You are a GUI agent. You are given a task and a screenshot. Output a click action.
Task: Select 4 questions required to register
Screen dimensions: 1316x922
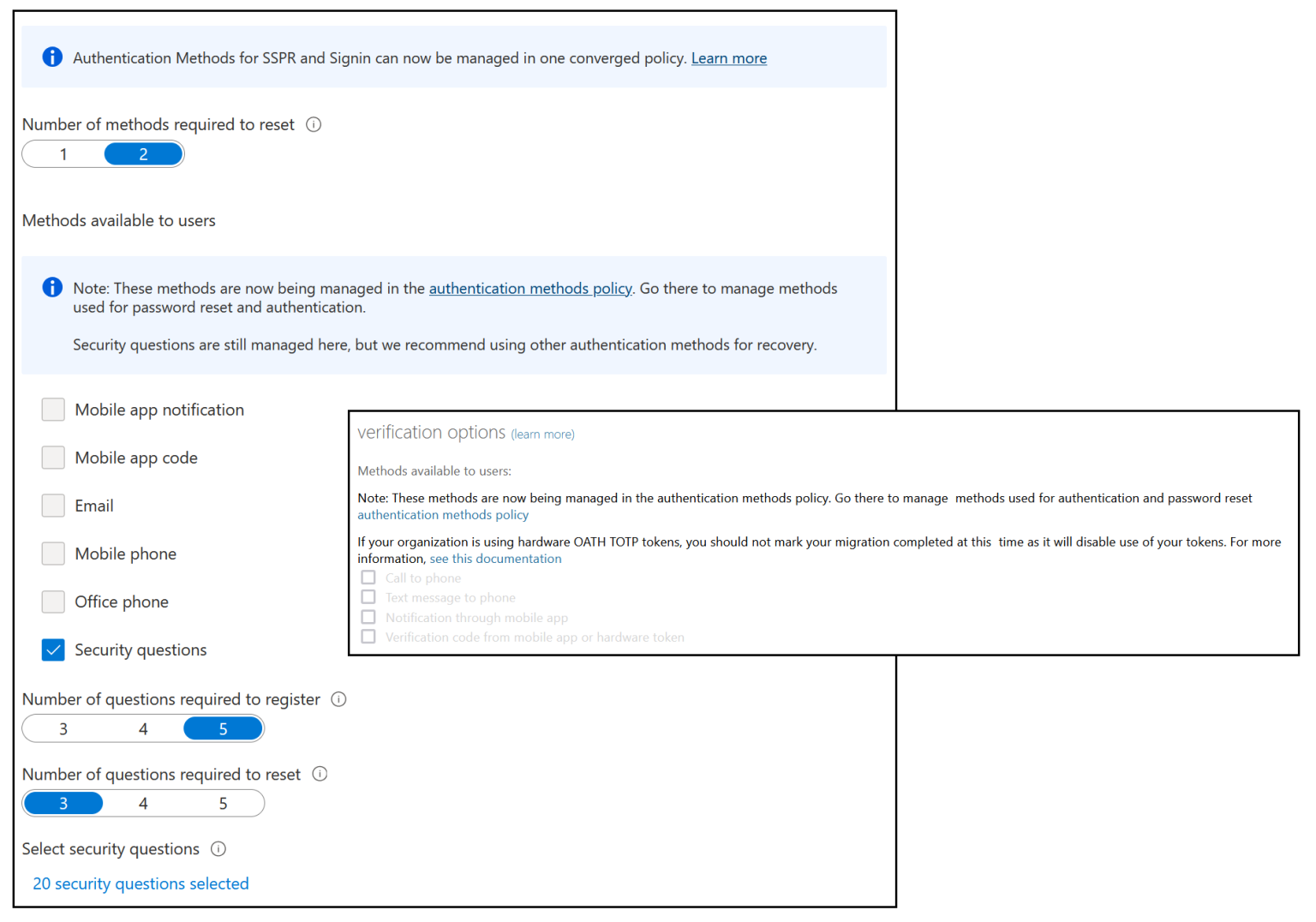(143, 728)
